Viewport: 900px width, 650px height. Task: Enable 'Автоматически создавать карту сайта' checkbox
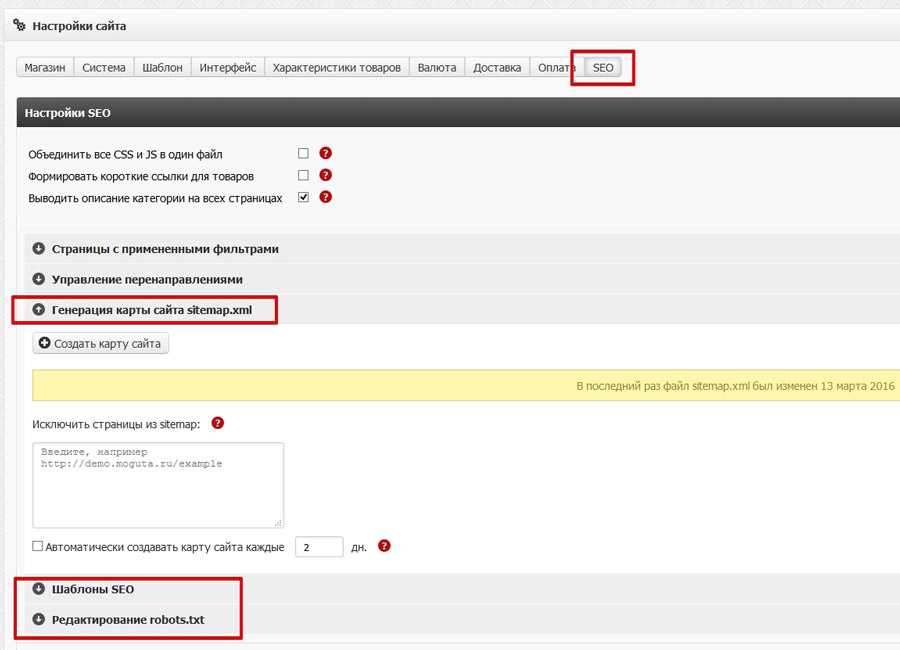[38, 547]
